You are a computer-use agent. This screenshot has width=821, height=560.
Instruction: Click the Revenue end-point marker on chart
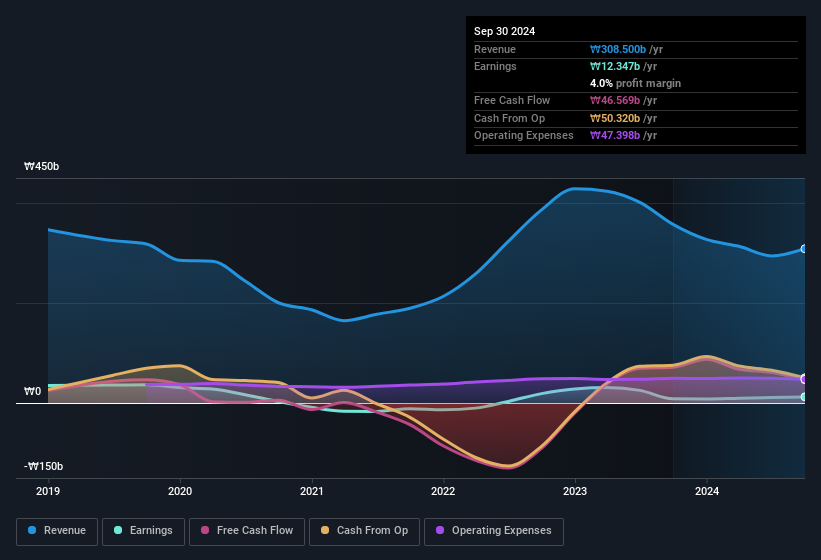[804, 249]
